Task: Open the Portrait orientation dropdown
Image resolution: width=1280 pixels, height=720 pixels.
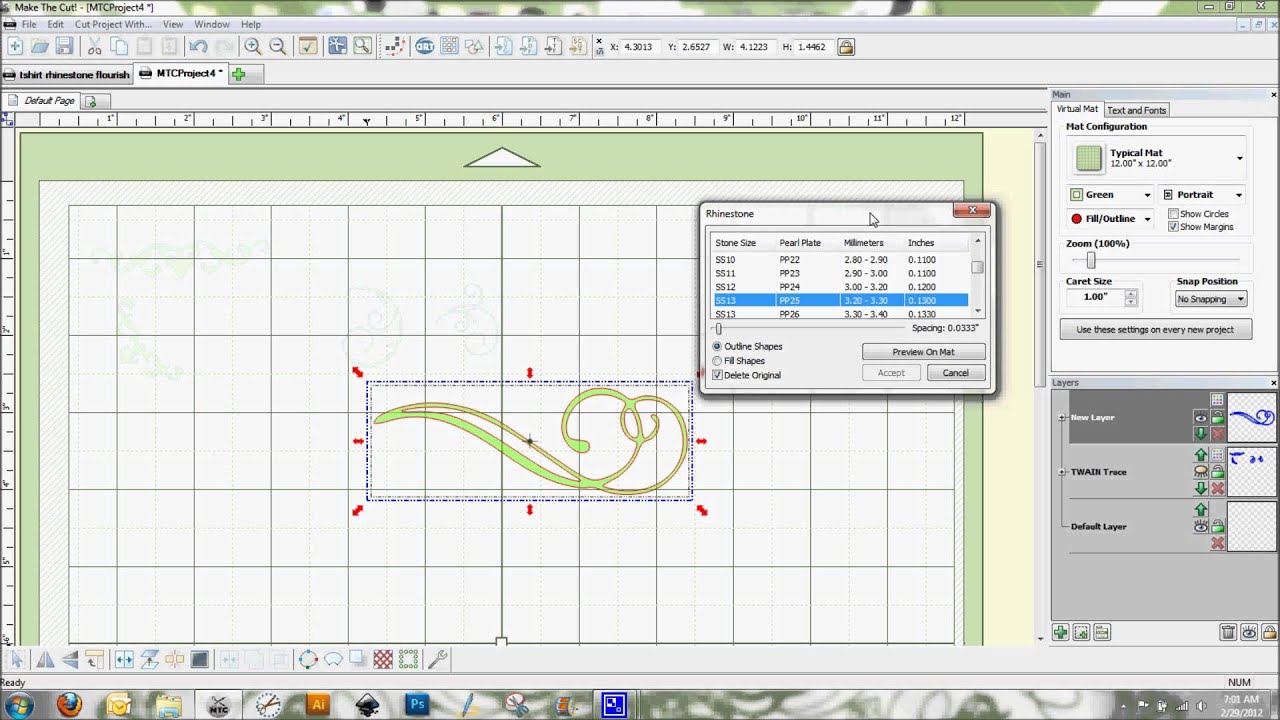Action: [1203, 195]
